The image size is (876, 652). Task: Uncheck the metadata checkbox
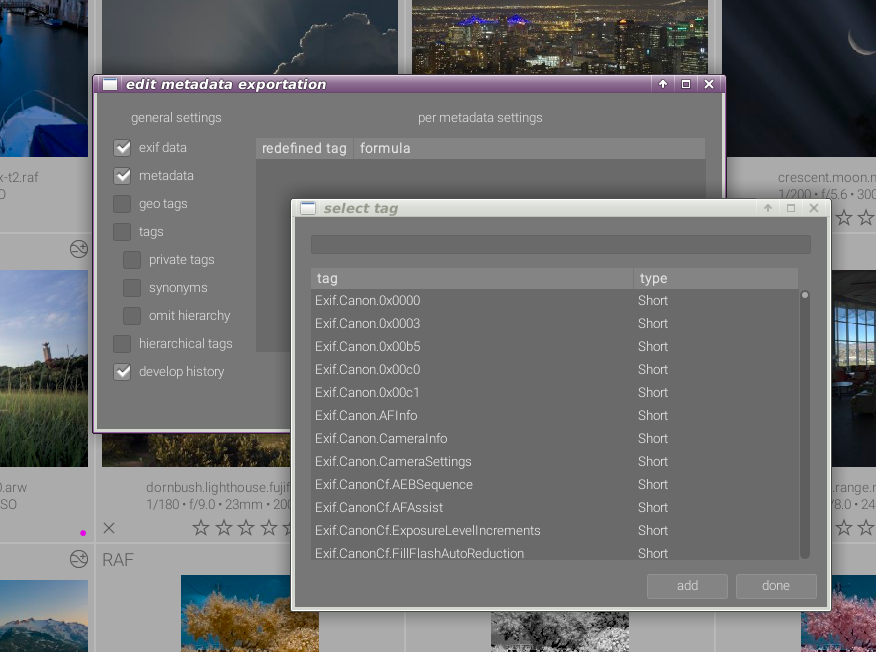coord(122,176)
